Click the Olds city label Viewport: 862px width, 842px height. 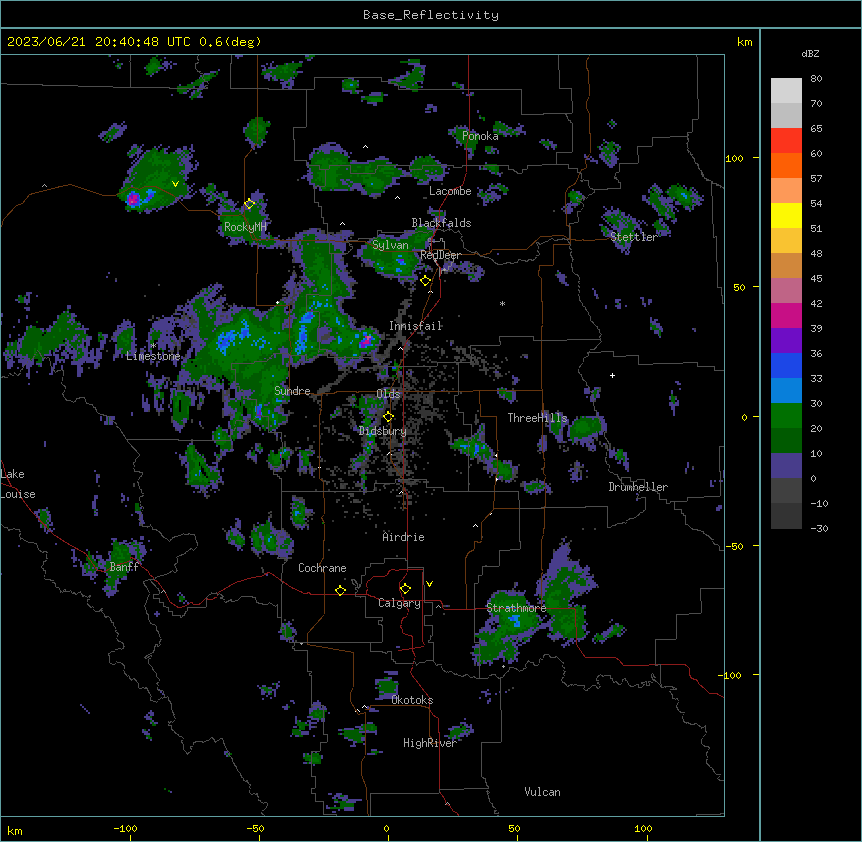click(388, 394)
